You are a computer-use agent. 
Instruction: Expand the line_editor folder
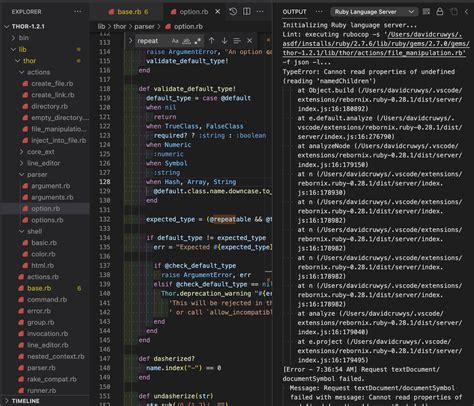[x=44, y=163]
